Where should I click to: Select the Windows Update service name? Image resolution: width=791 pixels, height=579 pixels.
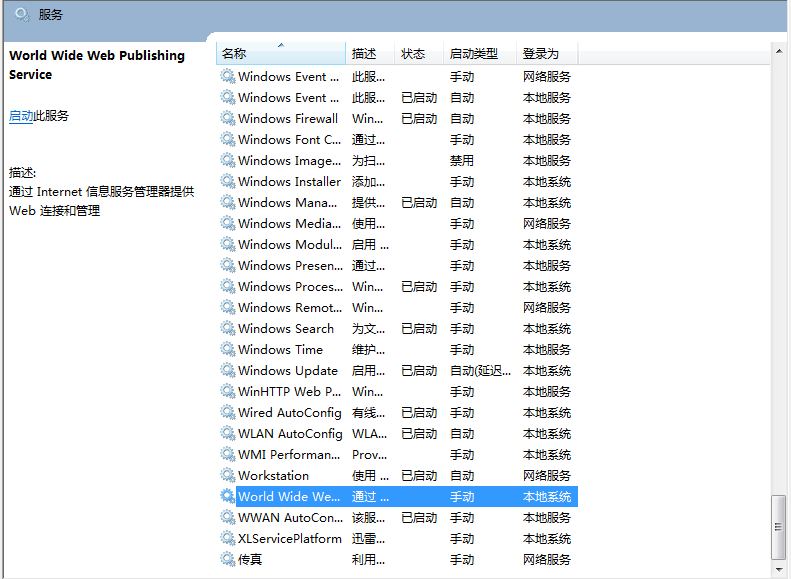point(288,371)
